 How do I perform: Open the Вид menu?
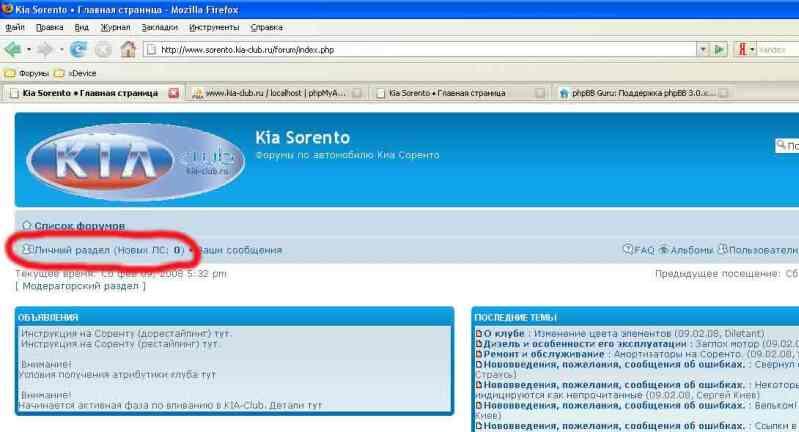(81, 28)
